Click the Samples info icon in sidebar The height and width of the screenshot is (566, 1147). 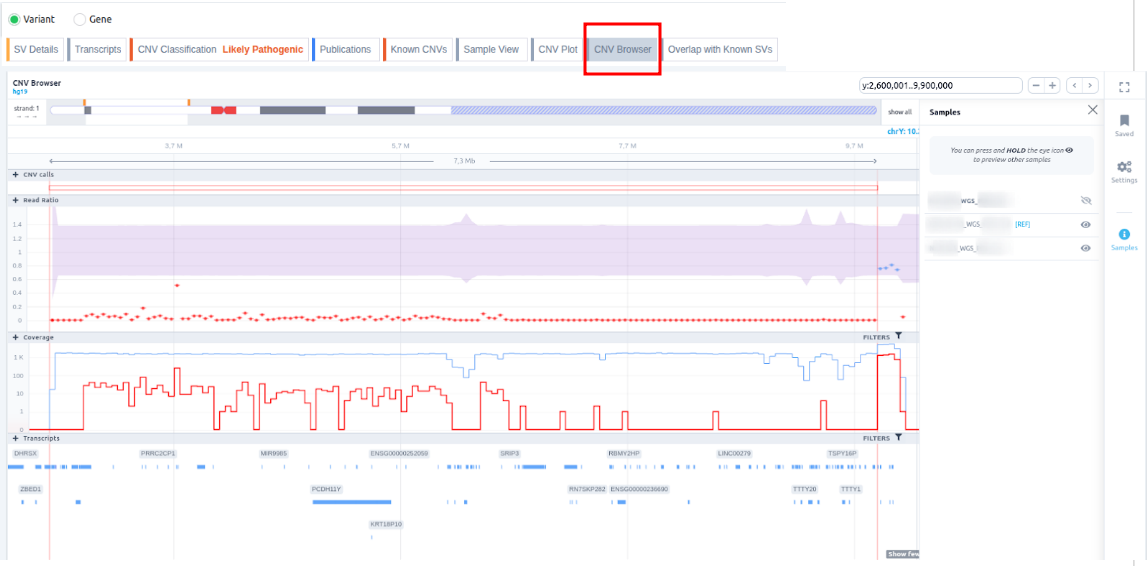pyautogui.click(x=1124, y=235)
